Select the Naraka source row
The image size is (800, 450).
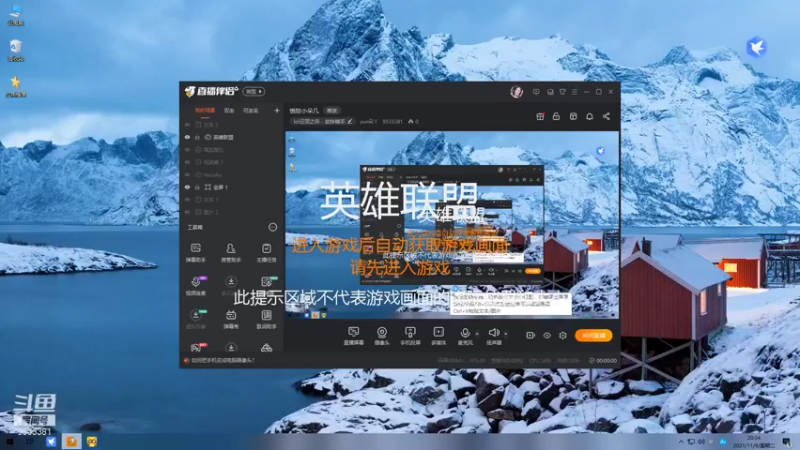click(232, 174)
